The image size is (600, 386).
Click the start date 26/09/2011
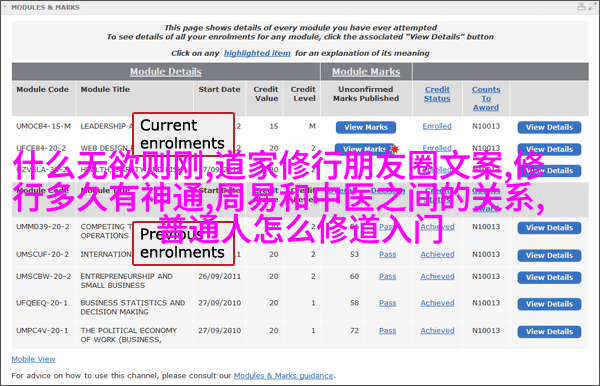(x=219, y=276)
